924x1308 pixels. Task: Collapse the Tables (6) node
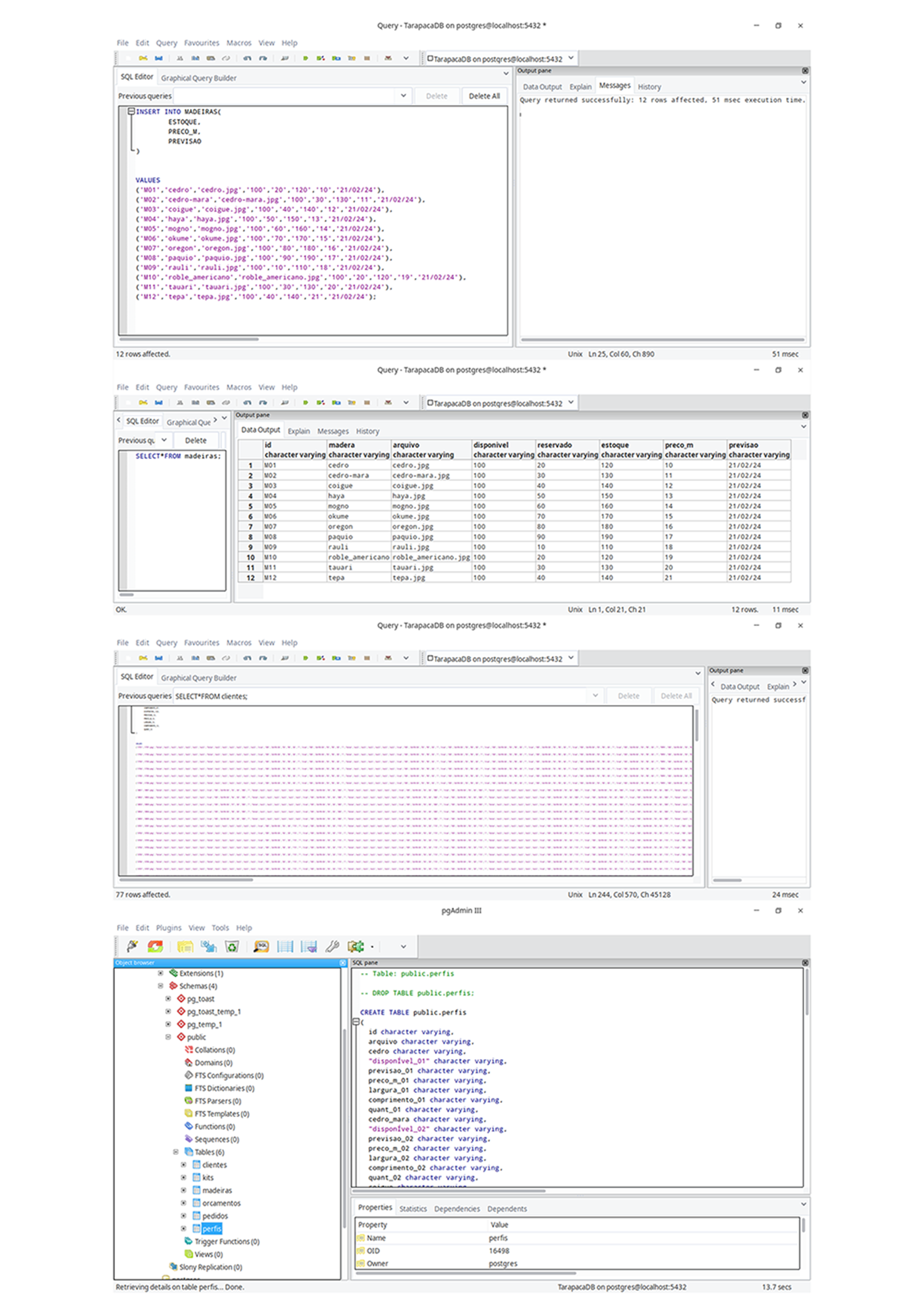[x=176, y=1152]
